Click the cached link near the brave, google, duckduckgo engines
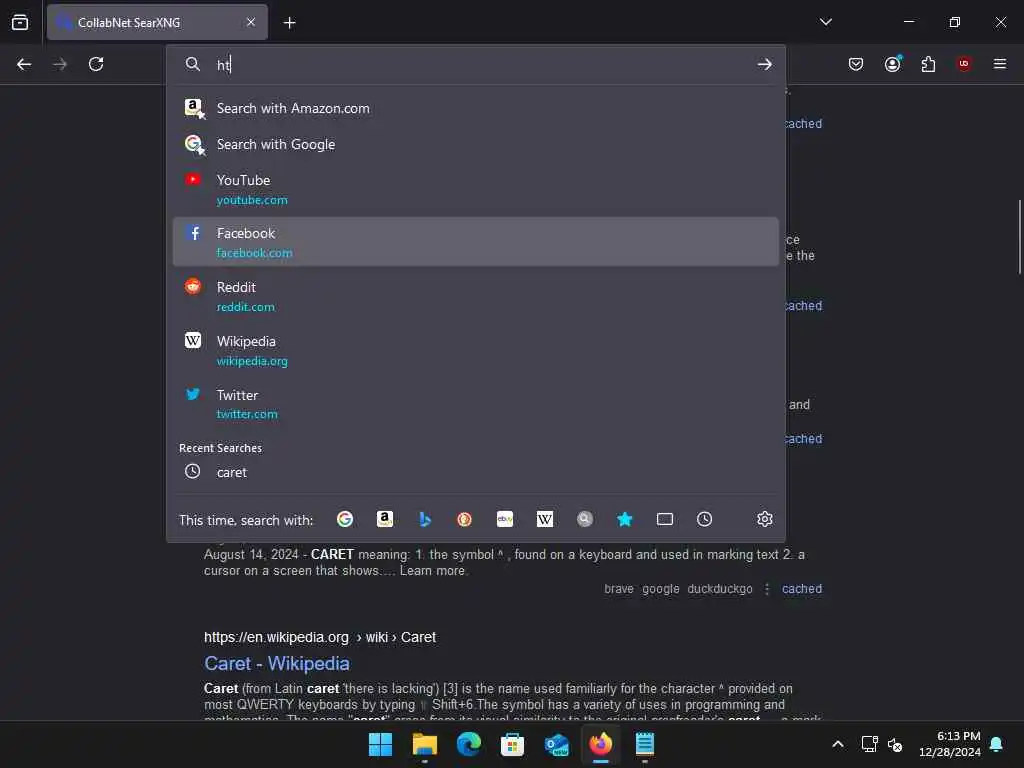This screenshot has height=768, width=1024. (802, 589)
